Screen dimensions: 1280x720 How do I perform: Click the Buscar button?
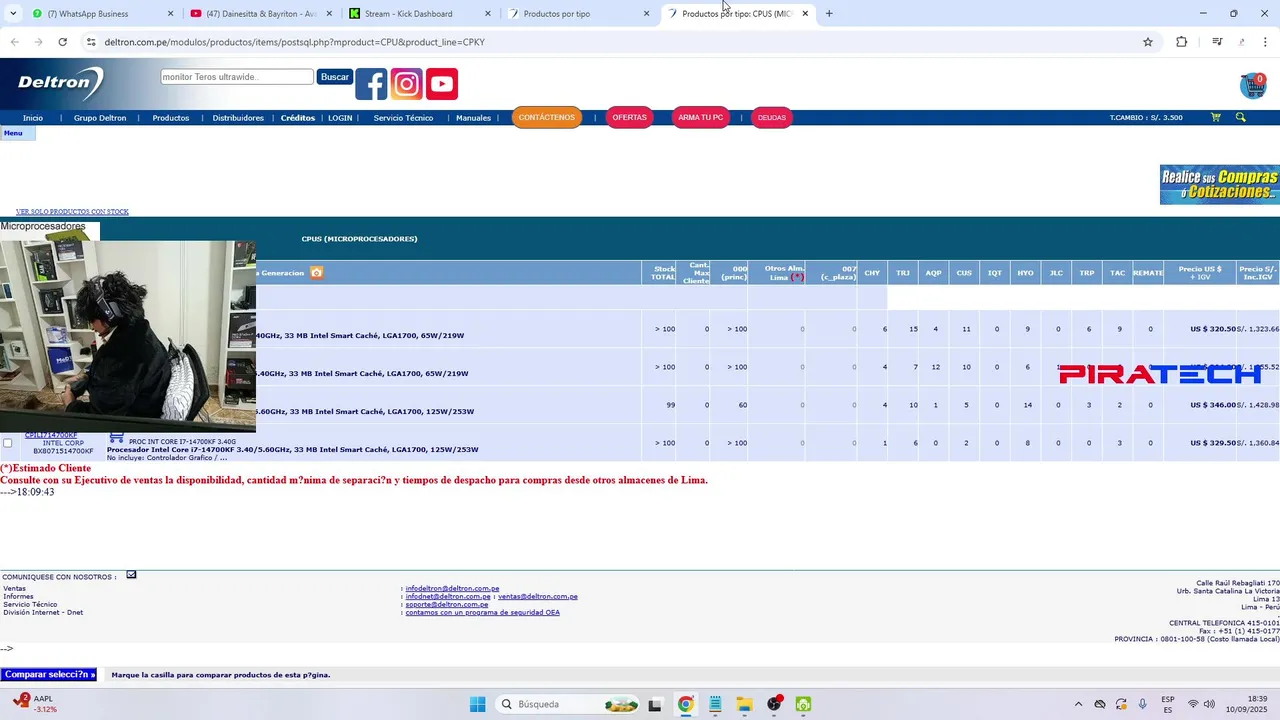[335, 77]
